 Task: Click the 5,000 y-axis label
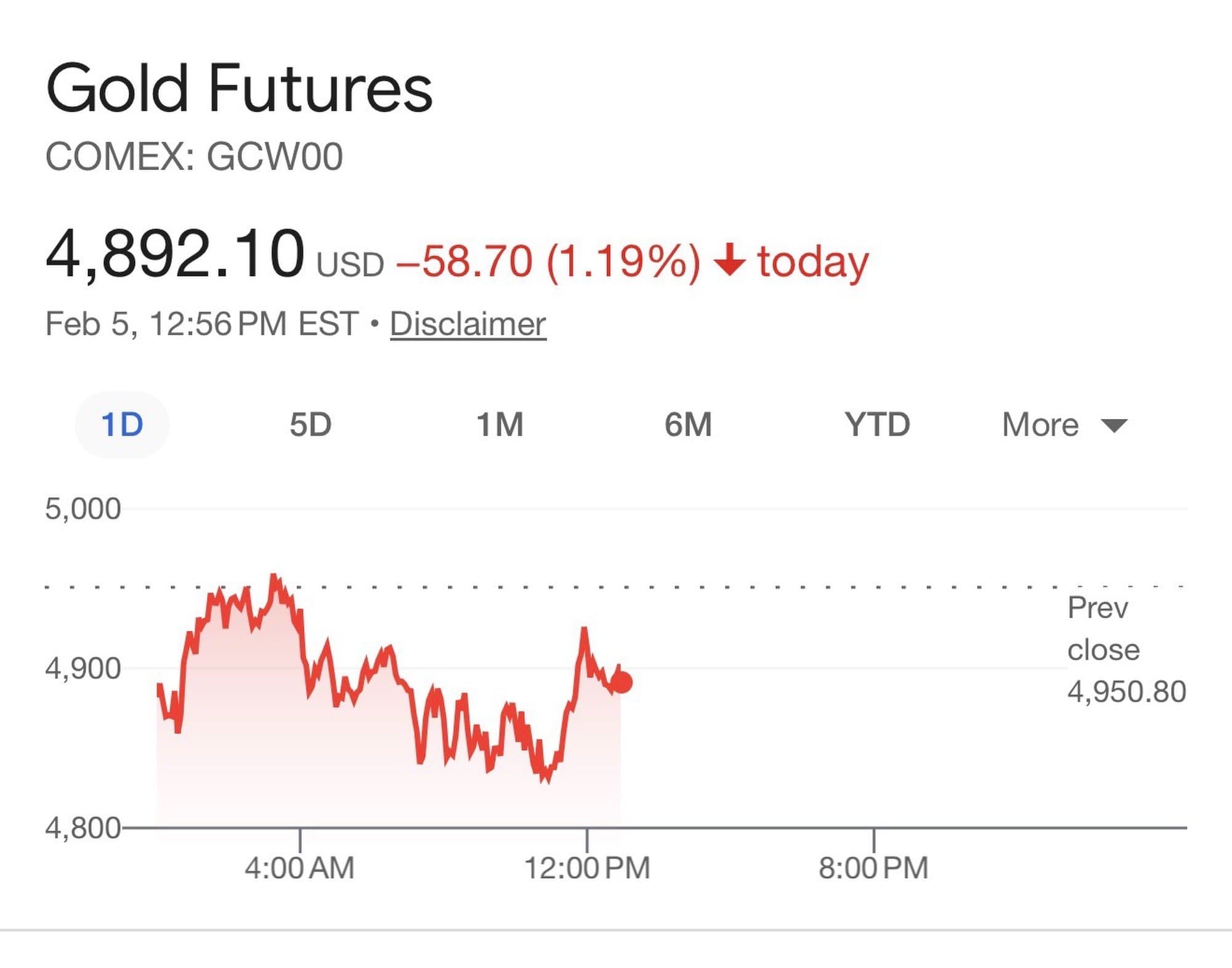[x=83, y=509]
